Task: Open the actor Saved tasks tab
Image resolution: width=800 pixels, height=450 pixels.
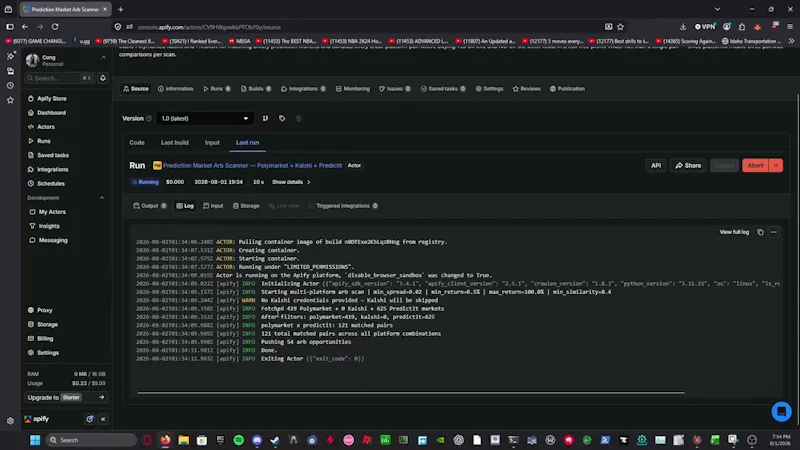Action: pos(443,89)
